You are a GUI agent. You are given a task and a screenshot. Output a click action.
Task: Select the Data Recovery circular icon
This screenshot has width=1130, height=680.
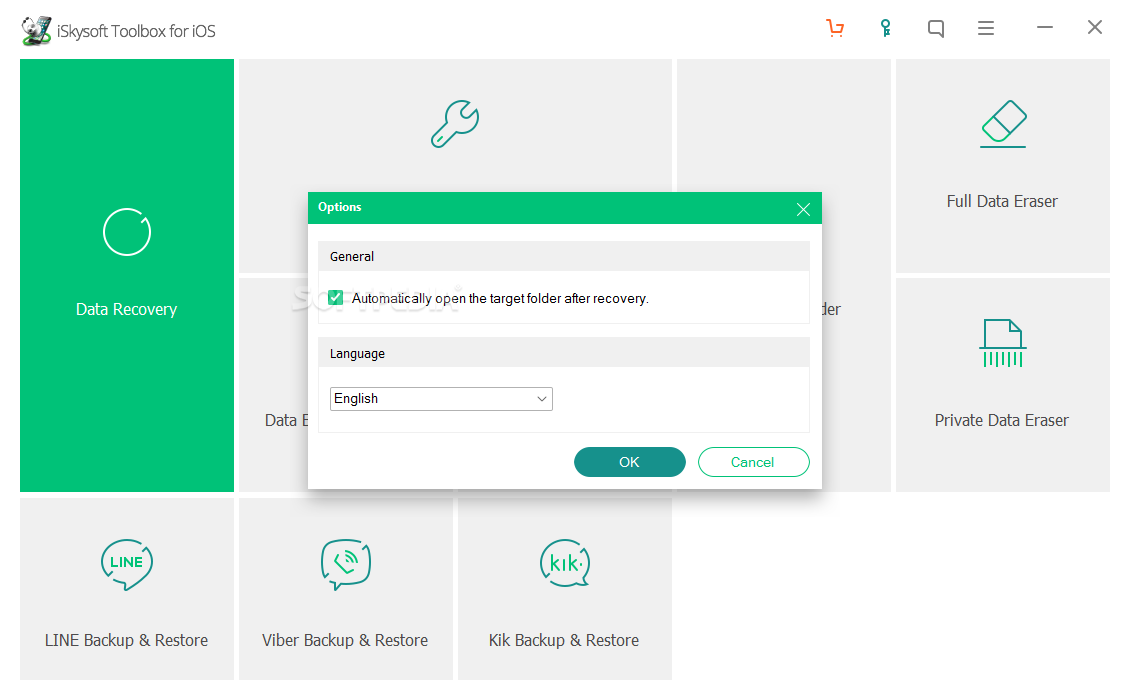[127, 232]
